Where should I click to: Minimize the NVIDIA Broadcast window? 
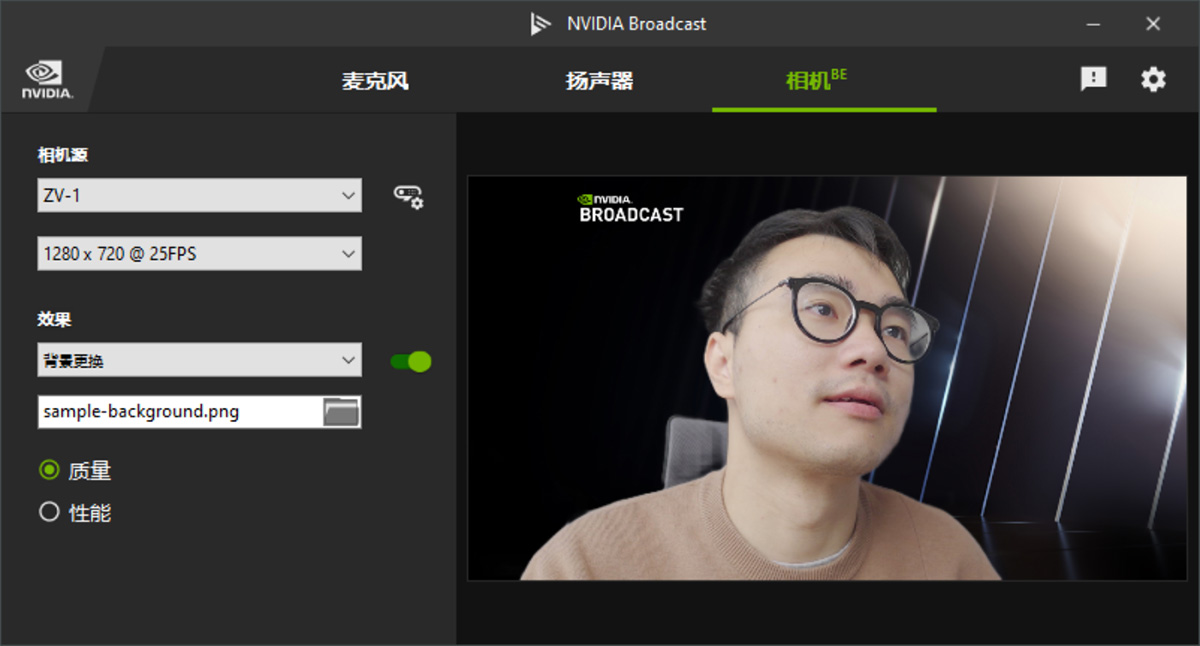(x=1093, y=23)
